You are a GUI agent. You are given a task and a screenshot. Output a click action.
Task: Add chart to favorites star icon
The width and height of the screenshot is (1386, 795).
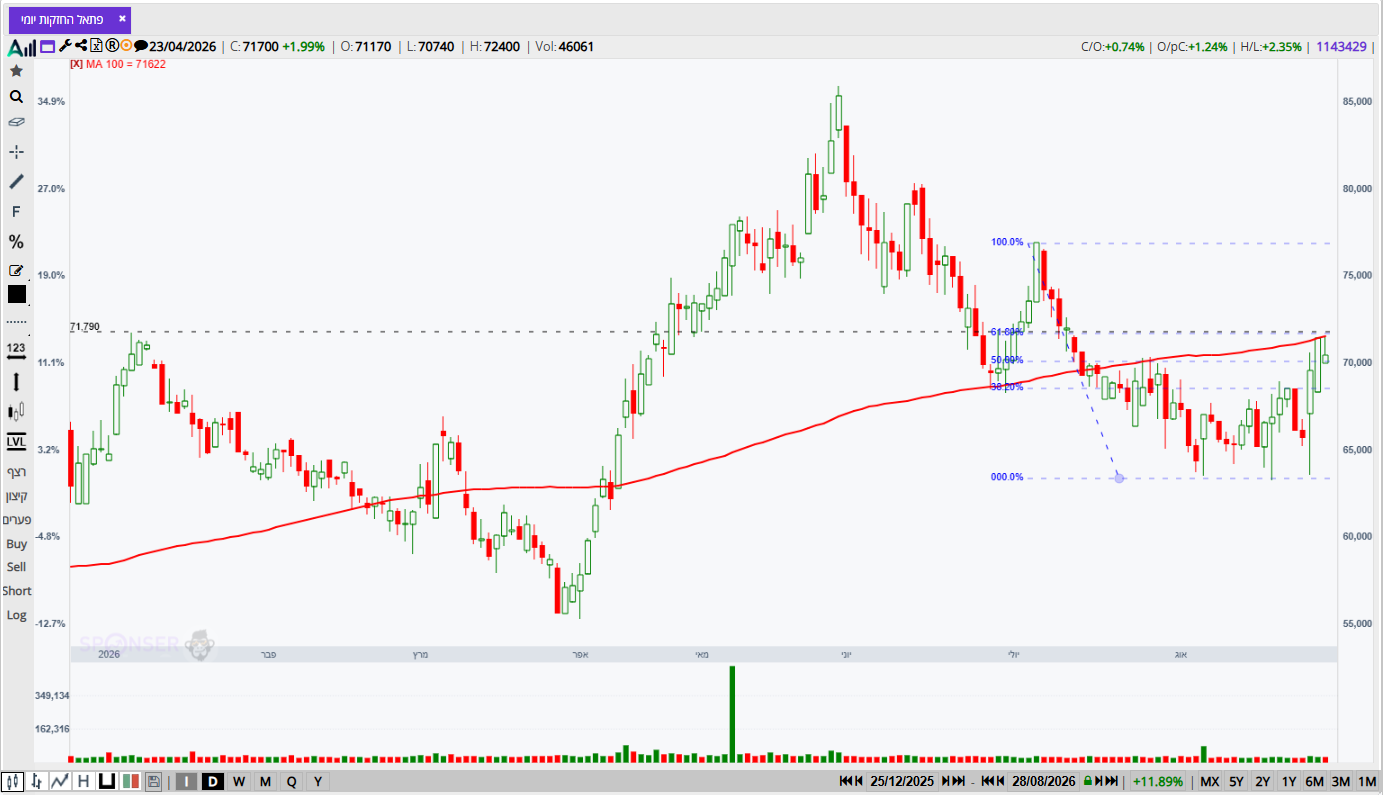click(16, 71)
